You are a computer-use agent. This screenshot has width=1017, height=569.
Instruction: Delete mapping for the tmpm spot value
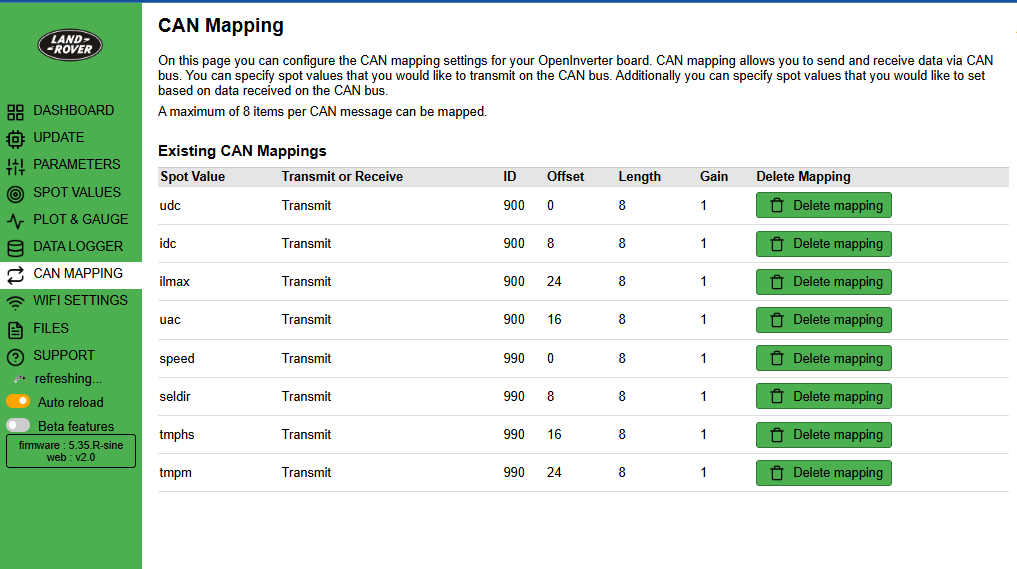(x=823, y=473)
